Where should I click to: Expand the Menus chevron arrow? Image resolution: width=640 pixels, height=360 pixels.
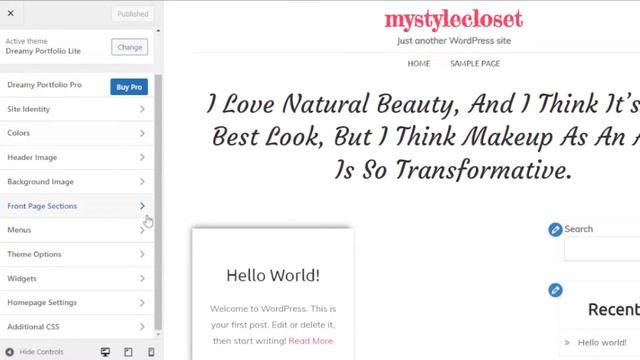[x=142, y=230]
